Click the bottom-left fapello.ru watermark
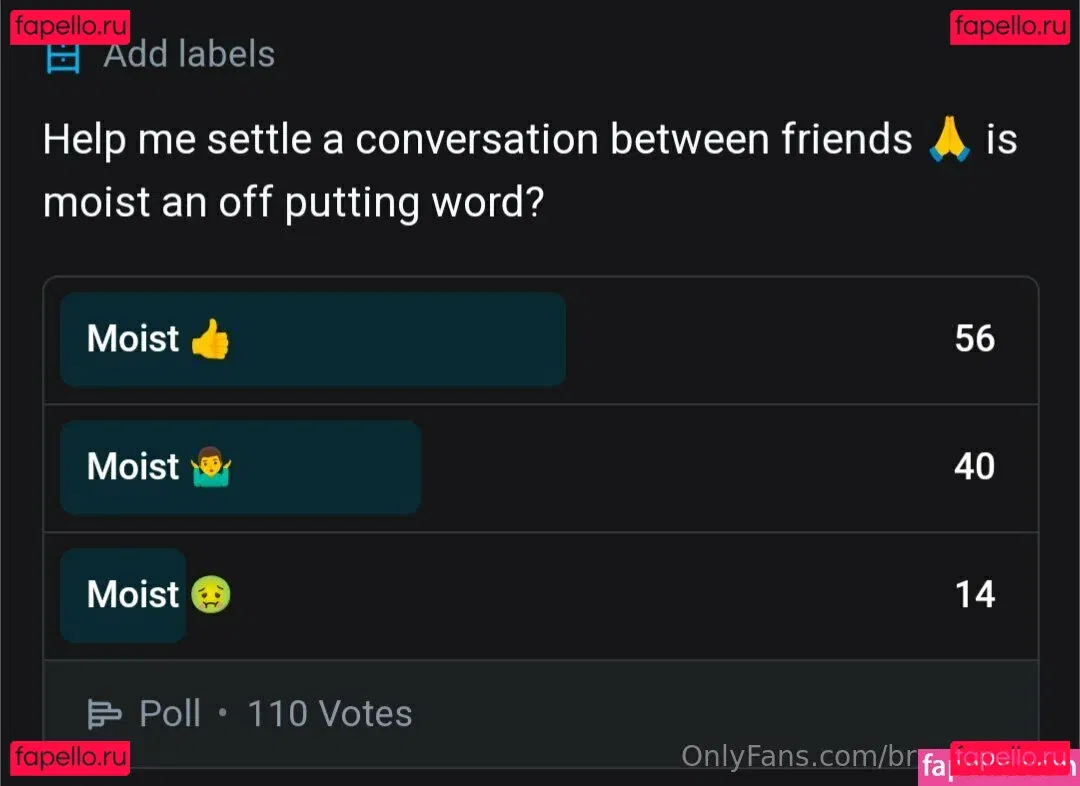The height and width of the screenshot is (786, 1080). [x=71, y=758]
